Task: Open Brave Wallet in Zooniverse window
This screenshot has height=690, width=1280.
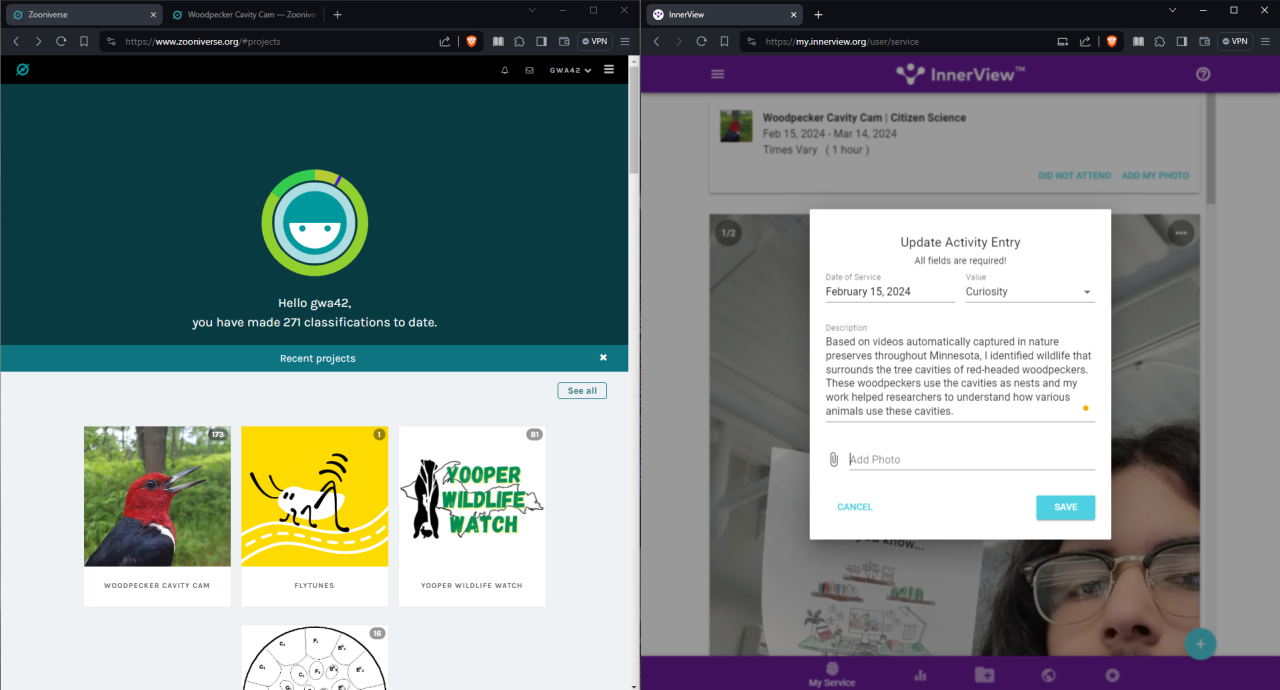Action: [563, 41]
